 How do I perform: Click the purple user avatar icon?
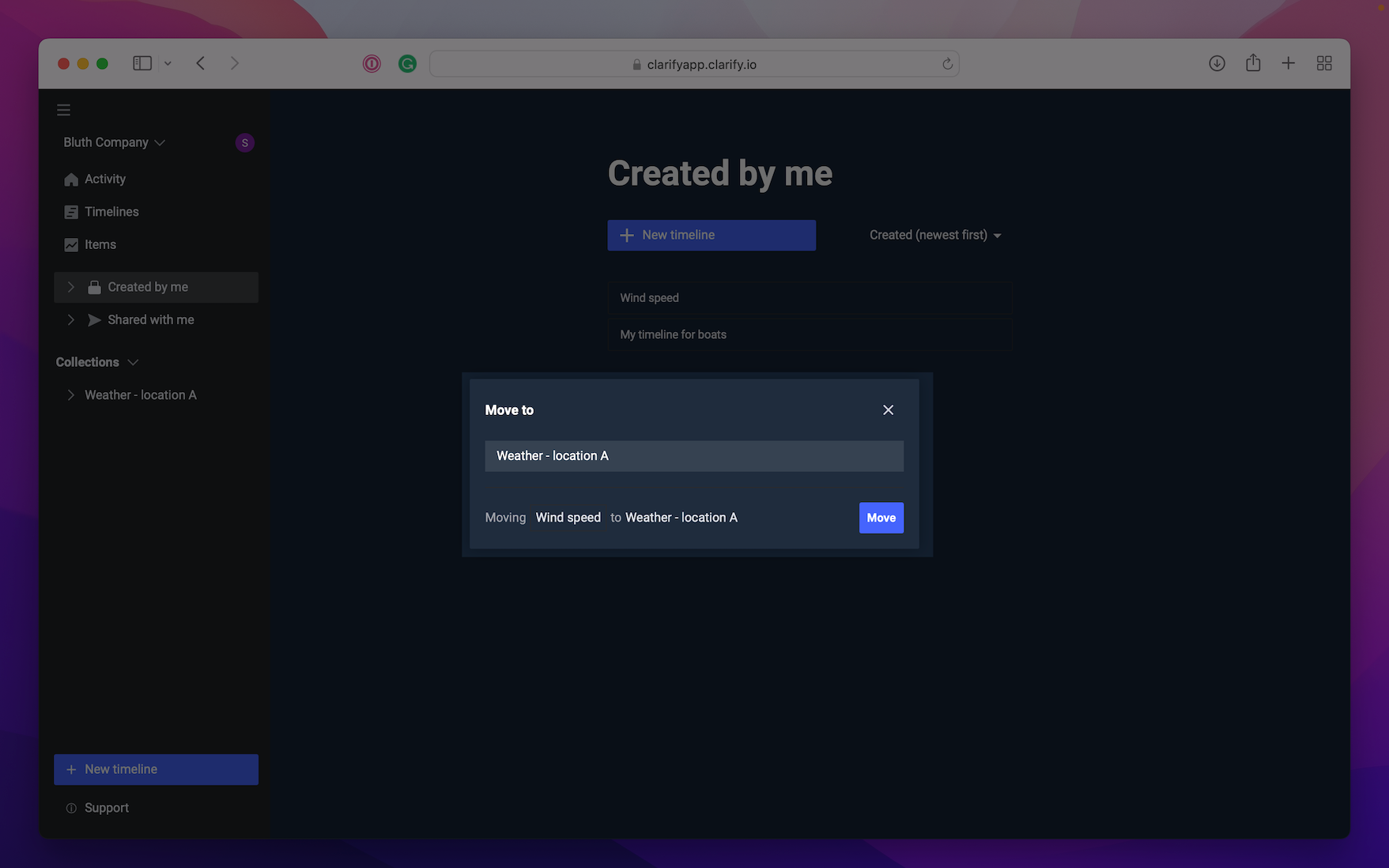coord(244,143)
